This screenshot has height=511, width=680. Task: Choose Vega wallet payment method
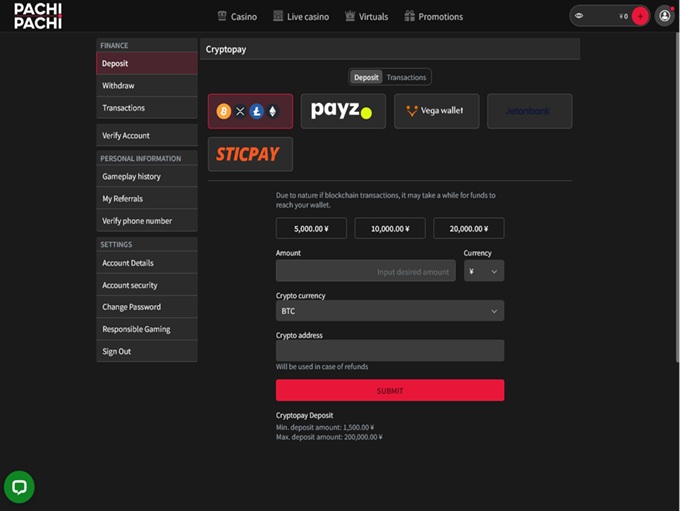(436, 111)
